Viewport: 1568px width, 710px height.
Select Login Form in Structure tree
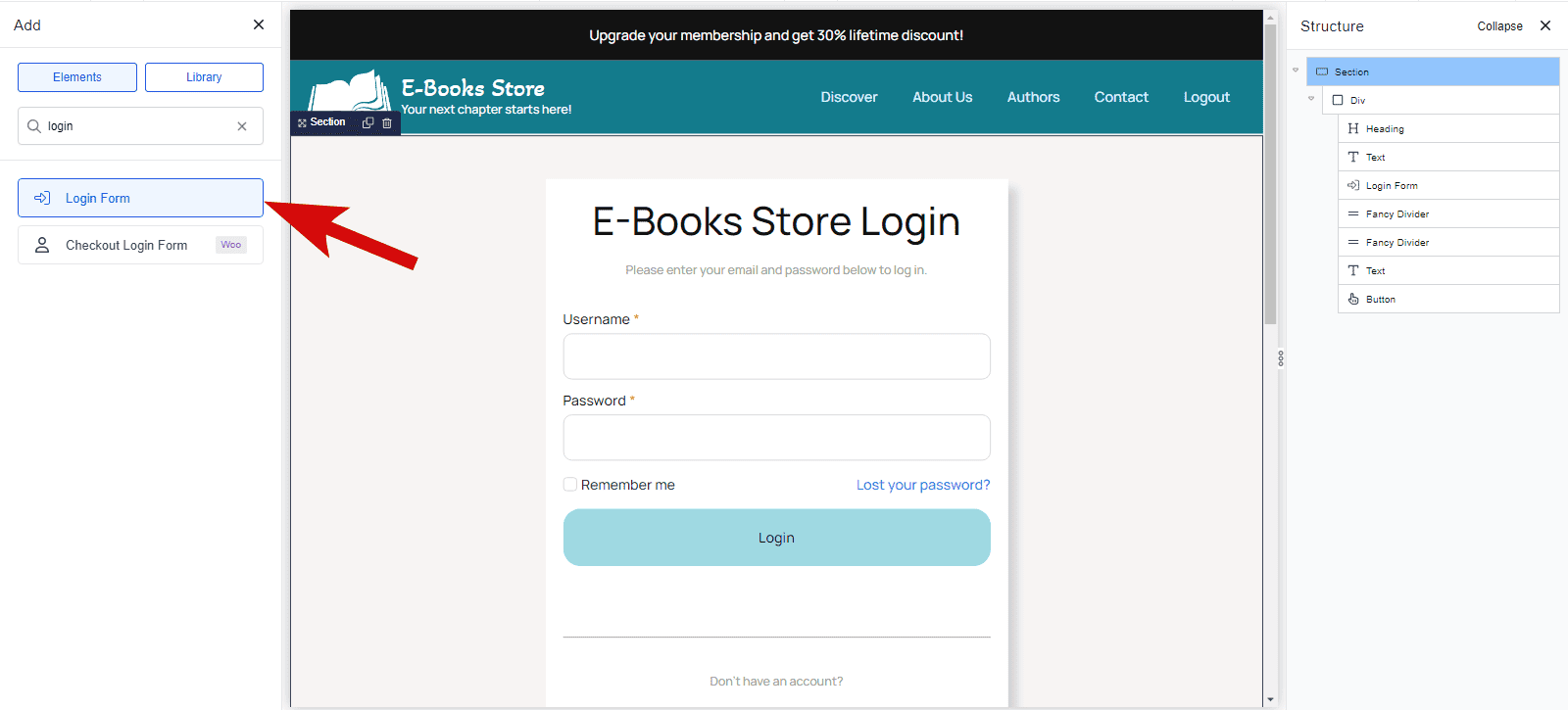[1391, 185]
